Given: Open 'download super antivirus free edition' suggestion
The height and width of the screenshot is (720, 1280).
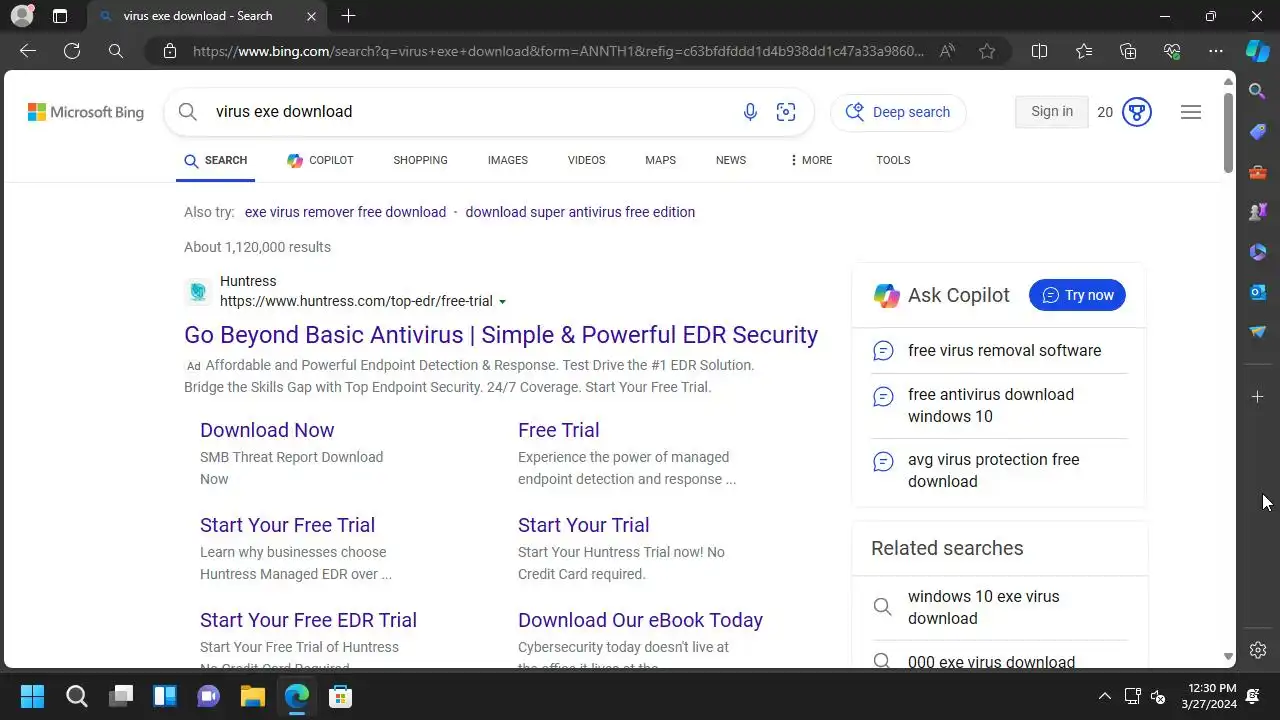Looking at the screenshot, I should [x=580, y=212].
